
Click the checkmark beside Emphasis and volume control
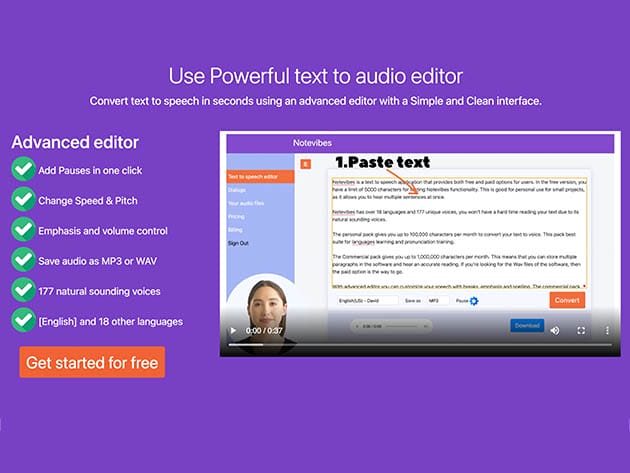point(23,230)
